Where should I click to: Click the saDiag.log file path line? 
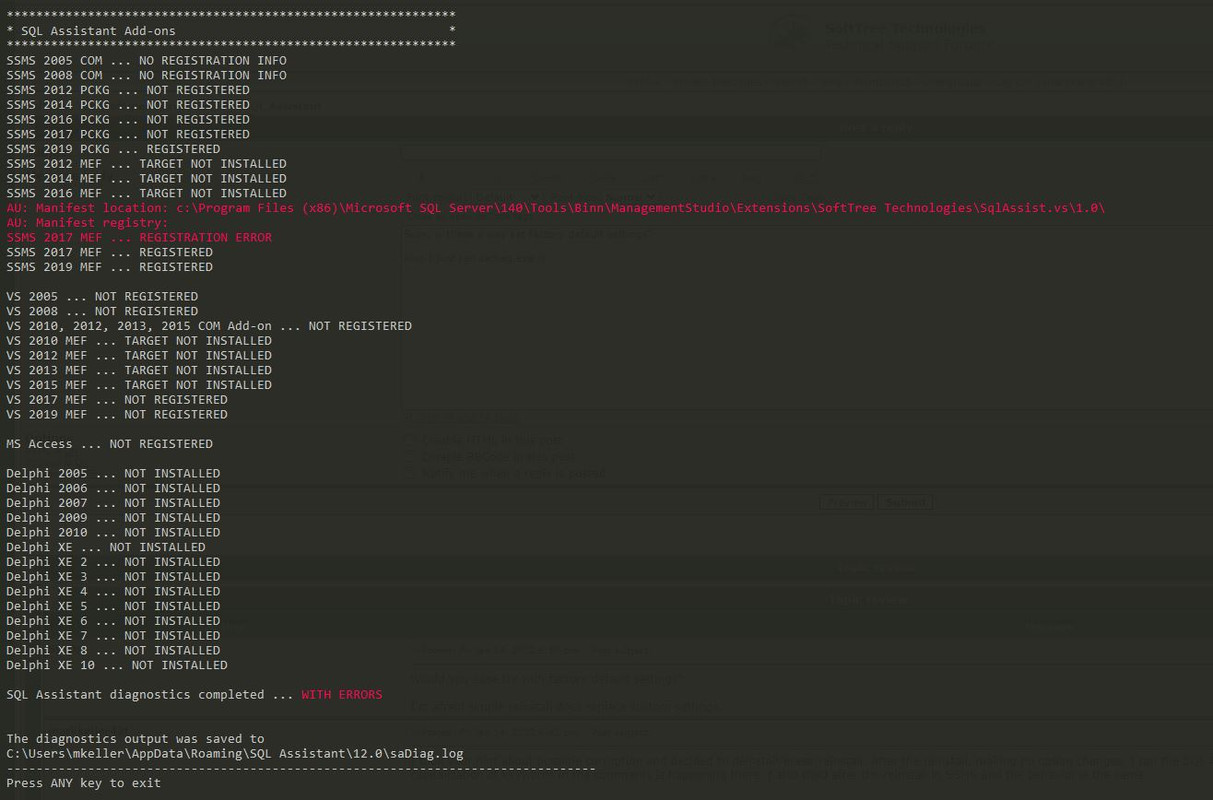tap(235, 754)
